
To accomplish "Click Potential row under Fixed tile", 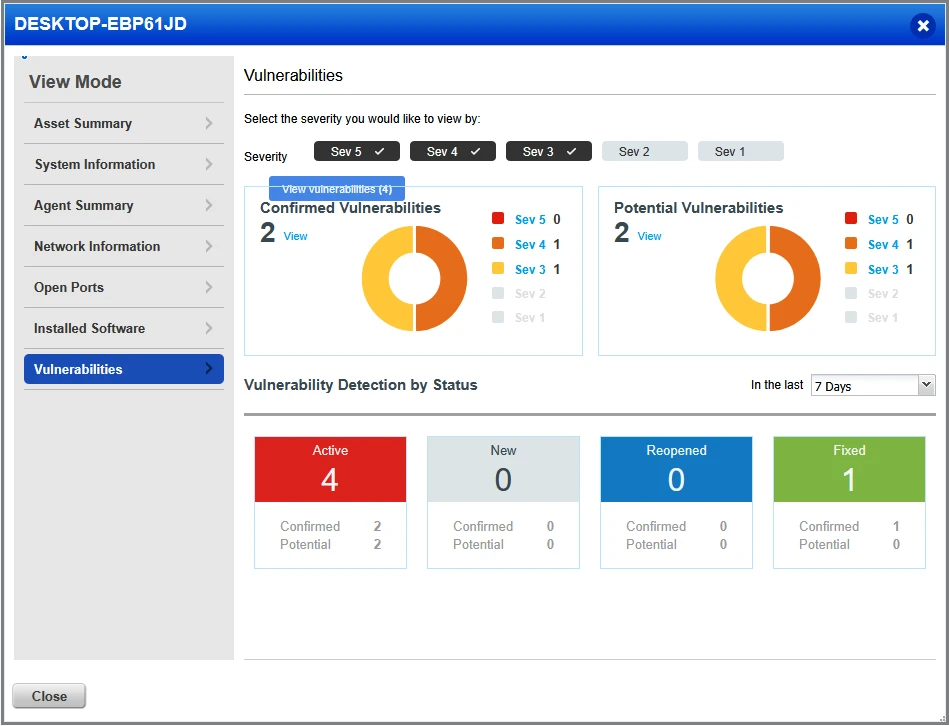I will coord(849,544).
